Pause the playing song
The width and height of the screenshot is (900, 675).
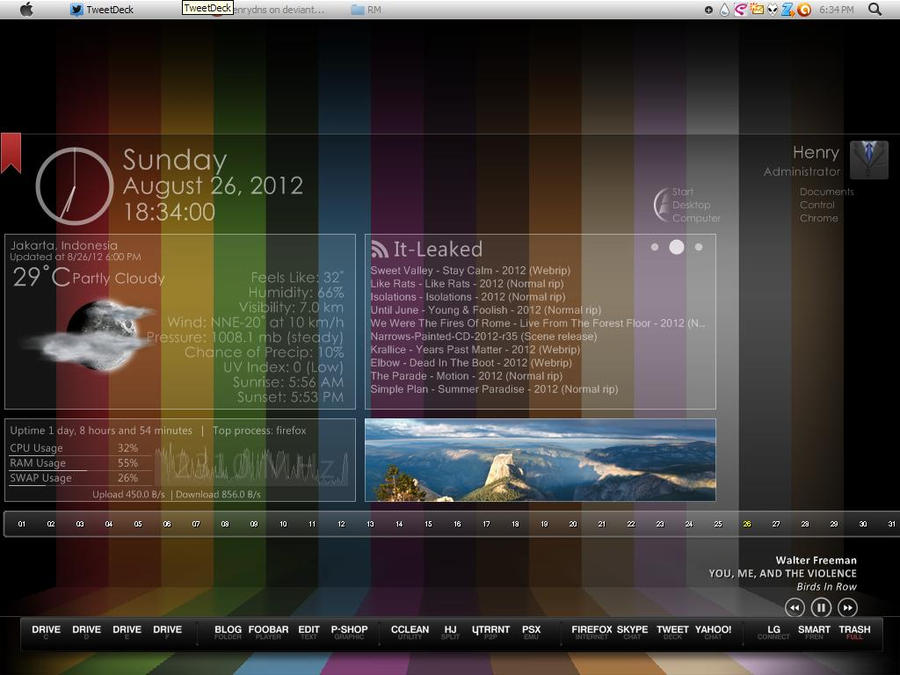pyautogui.click(x=821, y=607)
